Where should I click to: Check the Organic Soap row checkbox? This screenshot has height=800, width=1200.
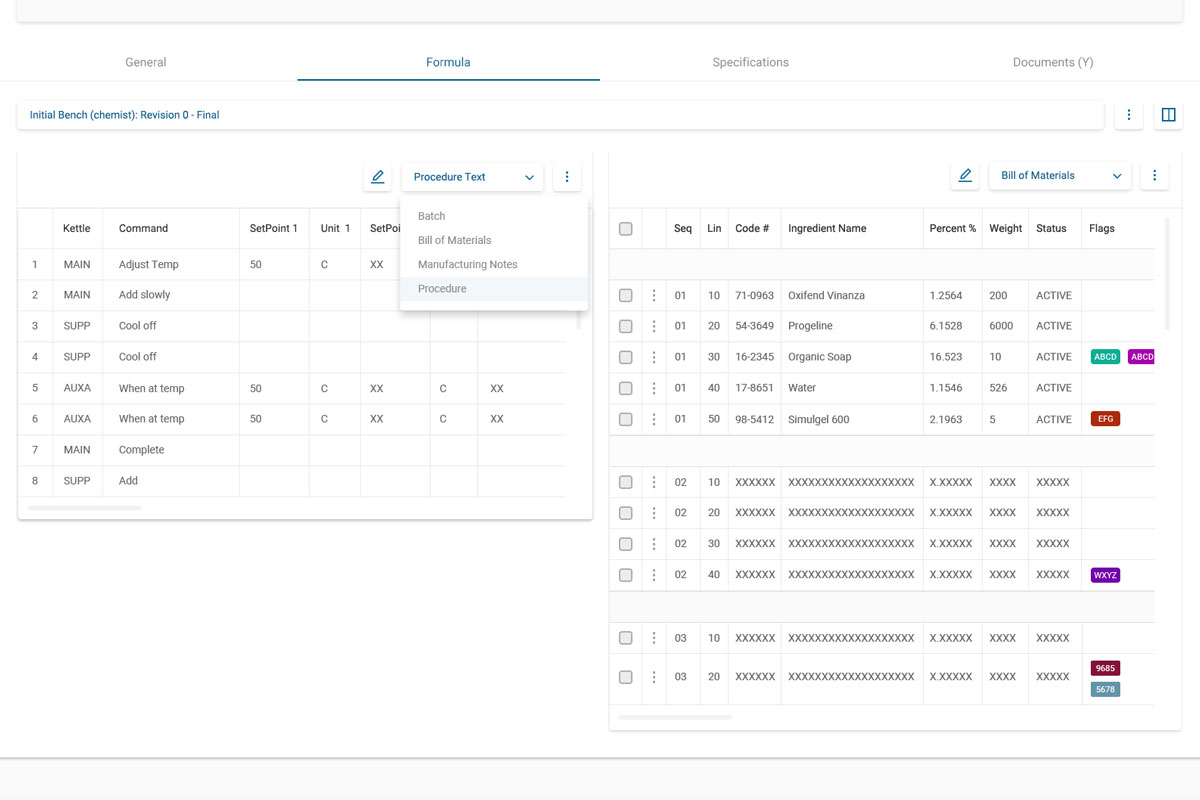tap(626, 357)
